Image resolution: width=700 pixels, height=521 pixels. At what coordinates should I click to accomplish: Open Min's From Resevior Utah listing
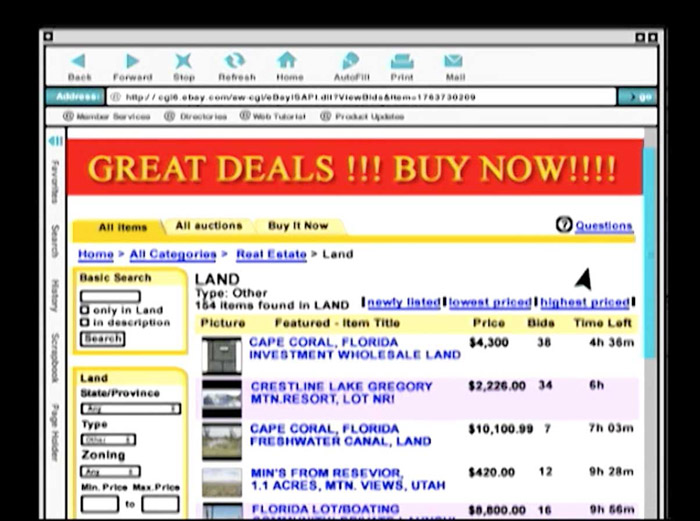point(348,479)
